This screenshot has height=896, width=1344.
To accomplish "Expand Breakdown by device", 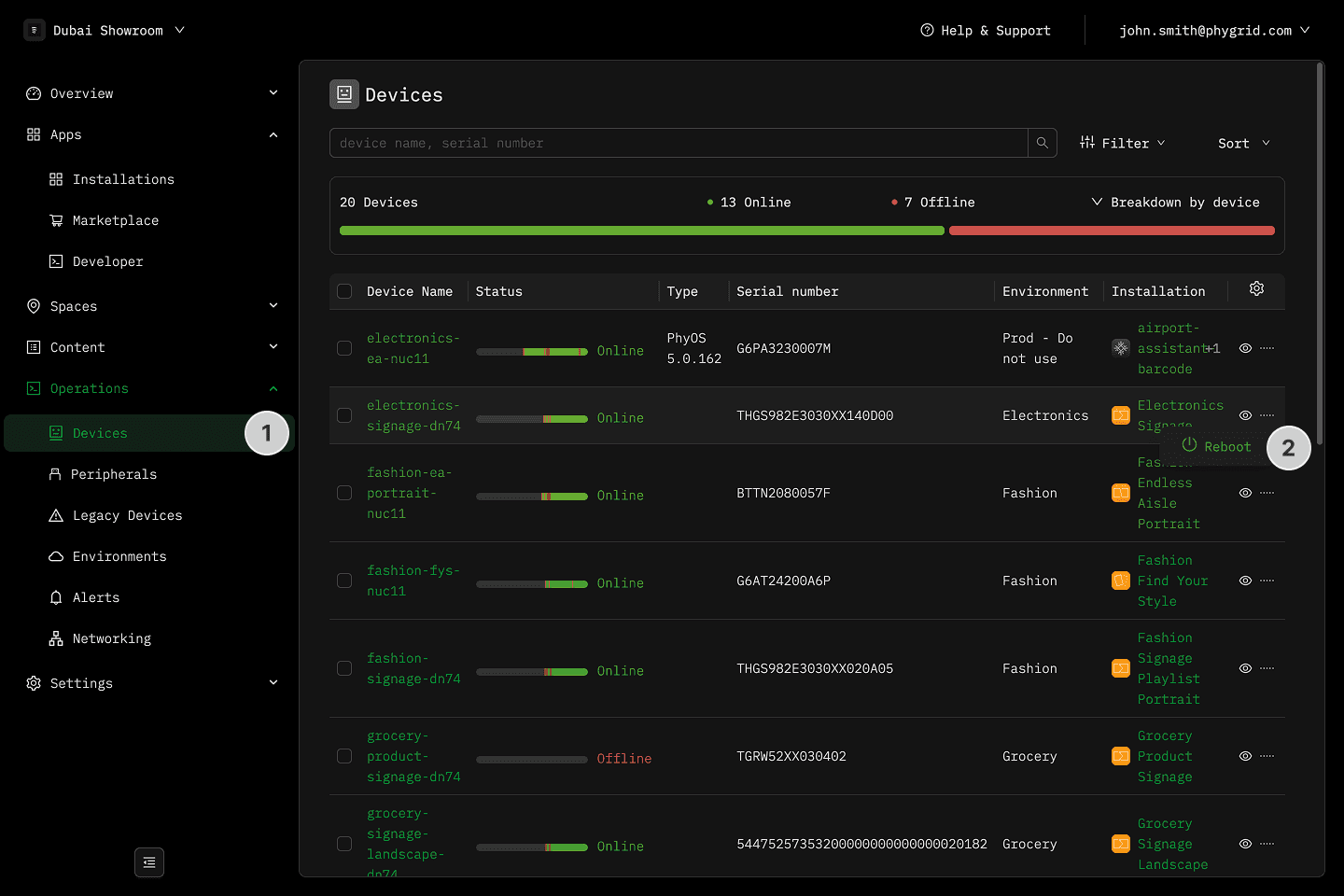I will coord(1176,202).
